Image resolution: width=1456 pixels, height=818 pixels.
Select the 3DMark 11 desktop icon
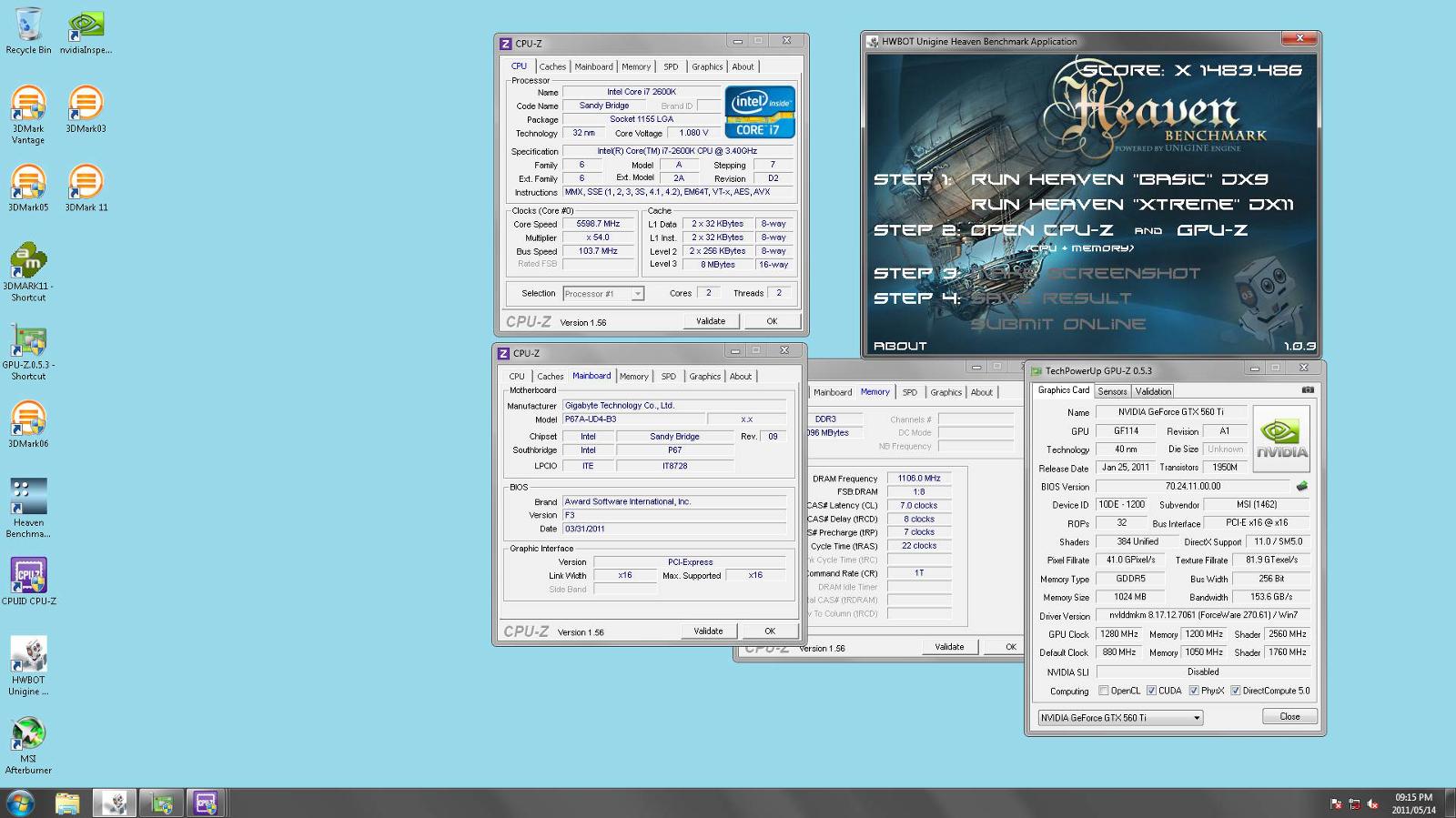point(86,188)
